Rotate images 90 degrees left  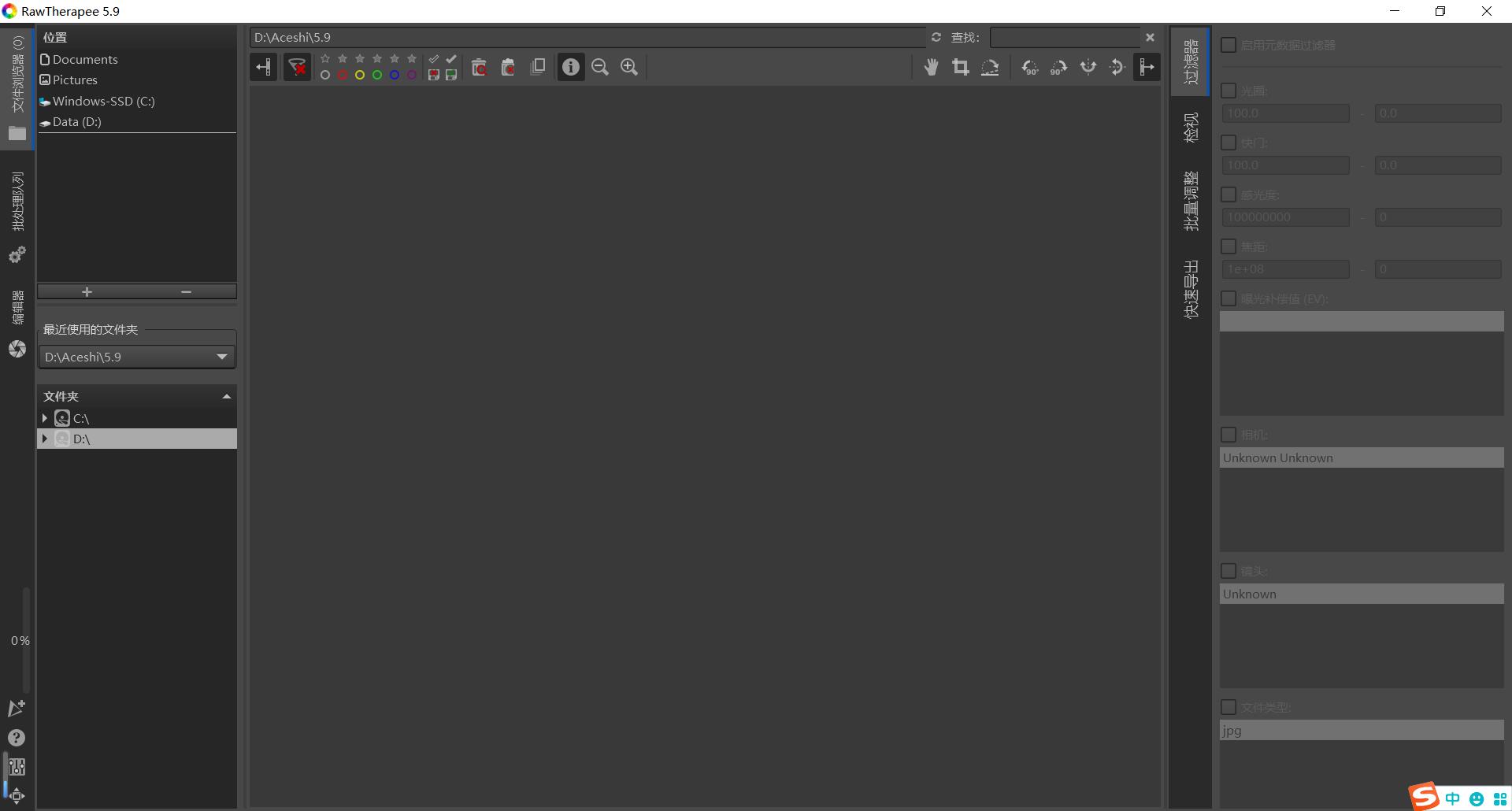pos(1030,68)
